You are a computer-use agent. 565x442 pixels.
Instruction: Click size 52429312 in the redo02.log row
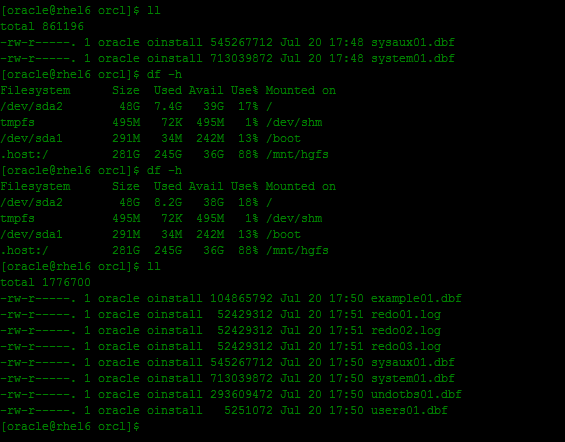[245, 330]
